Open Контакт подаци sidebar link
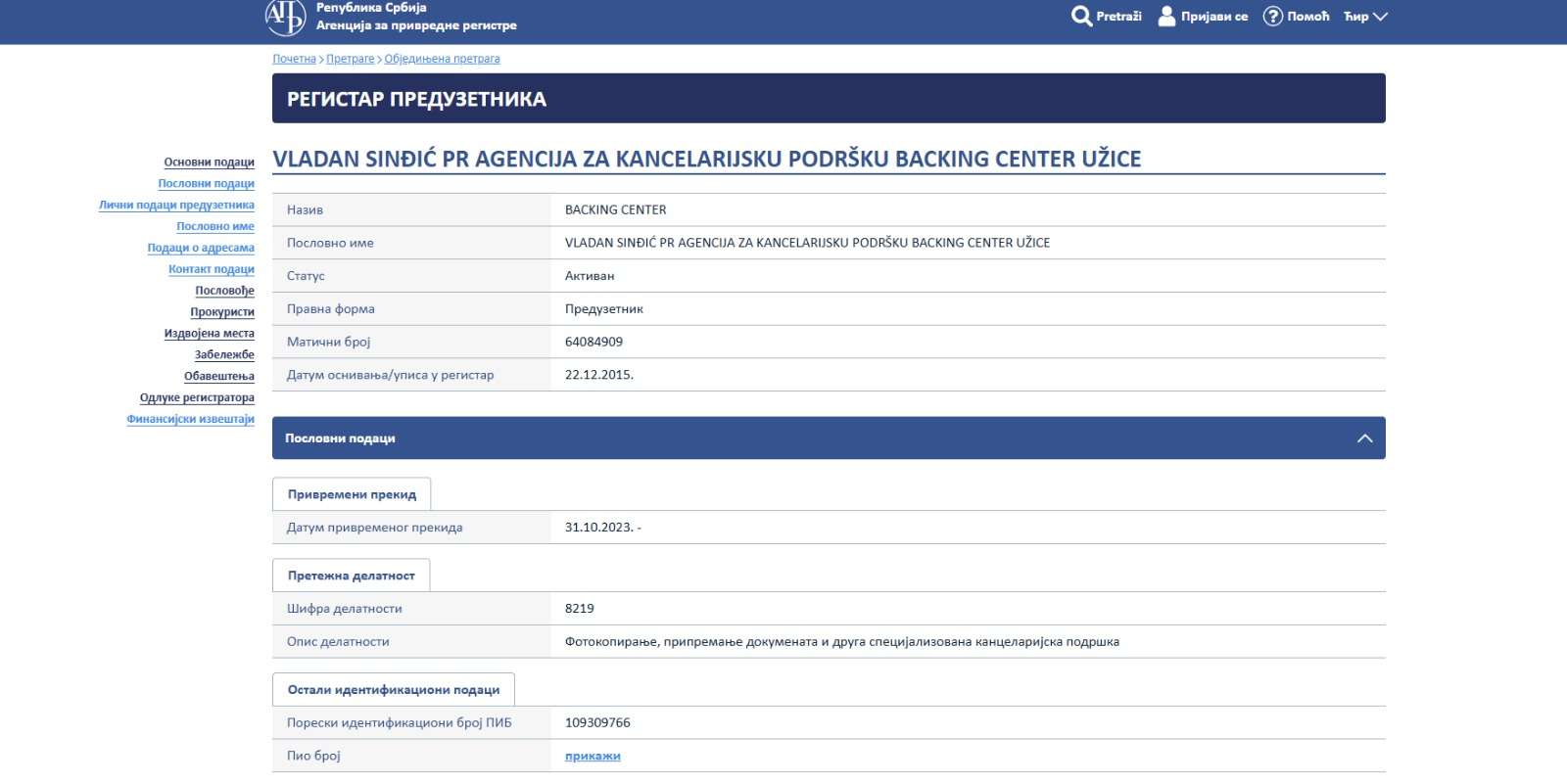Screen dimensions: 1567x784 [211, 269]
